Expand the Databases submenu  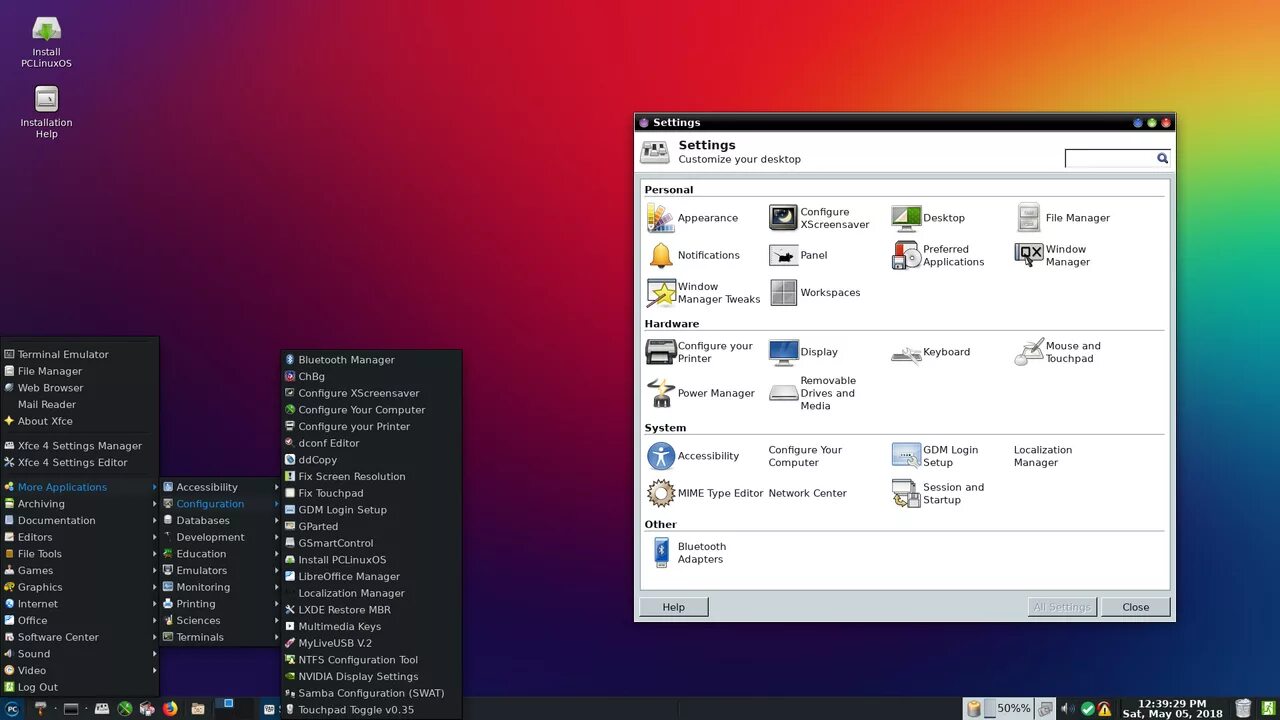point(221,520)
